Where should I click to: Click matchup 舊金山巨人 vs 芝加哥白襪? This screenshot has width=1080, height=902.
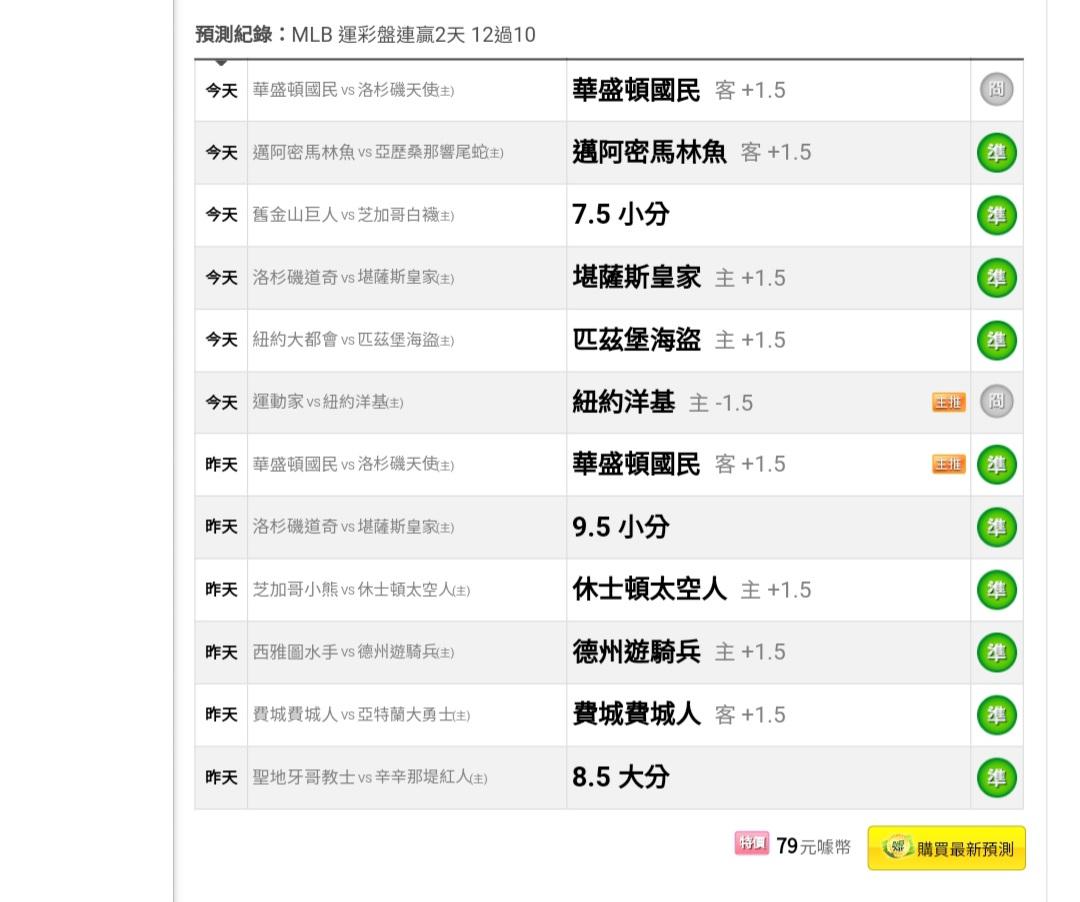coord(353,215)
